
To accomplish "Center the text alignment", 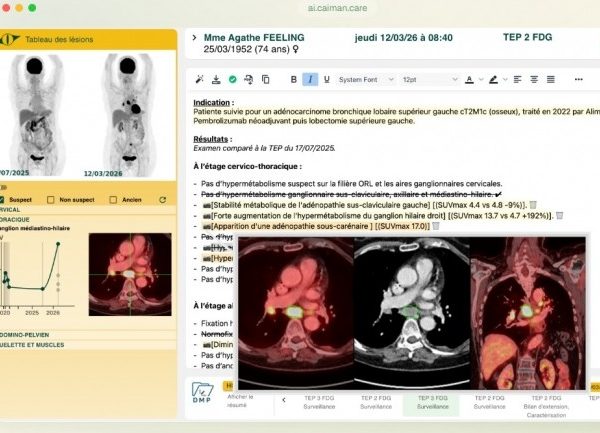I will tap(534, 79).
